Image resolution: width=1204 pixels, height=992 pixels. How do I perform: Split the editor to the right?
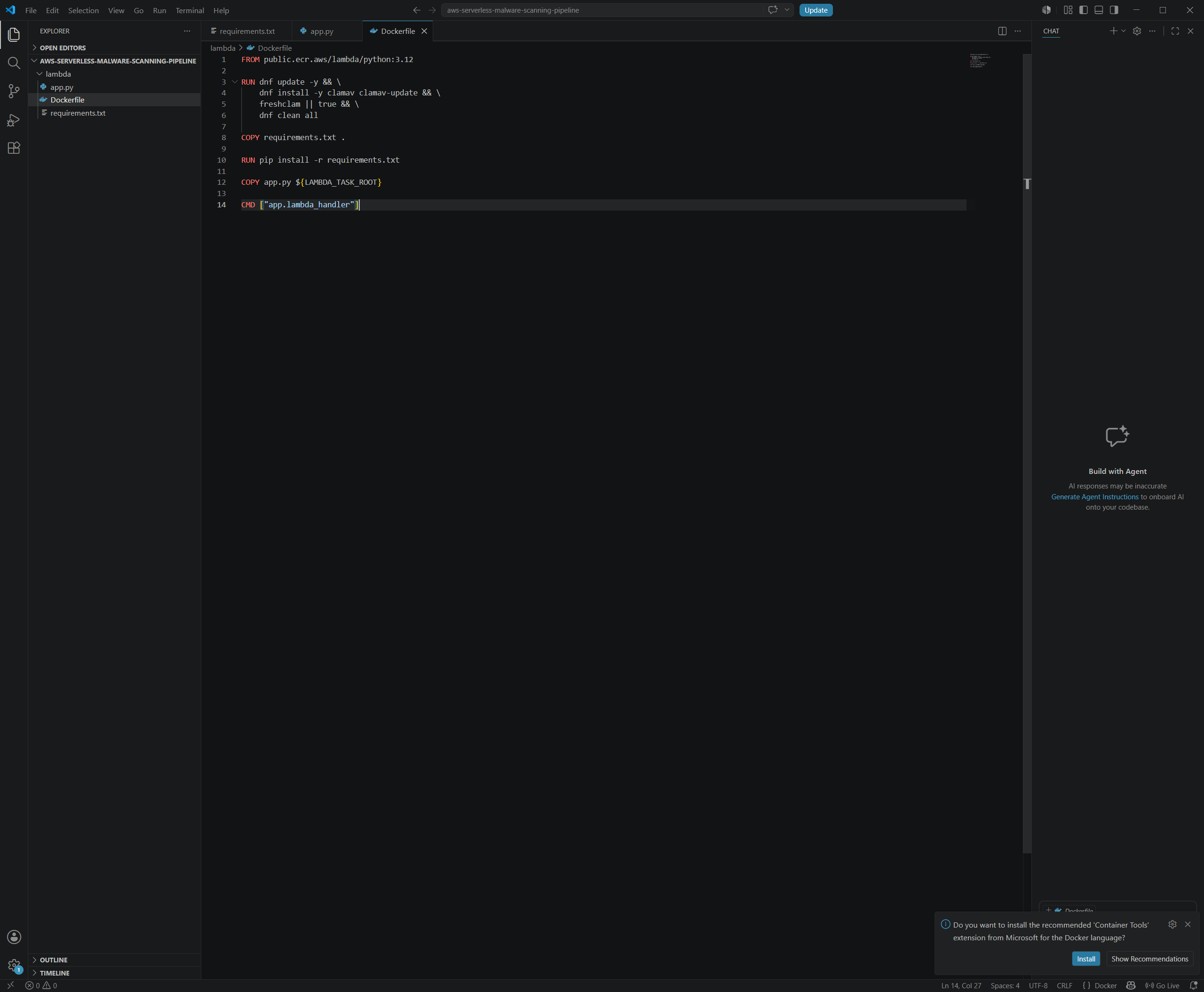pos(1002,31)
